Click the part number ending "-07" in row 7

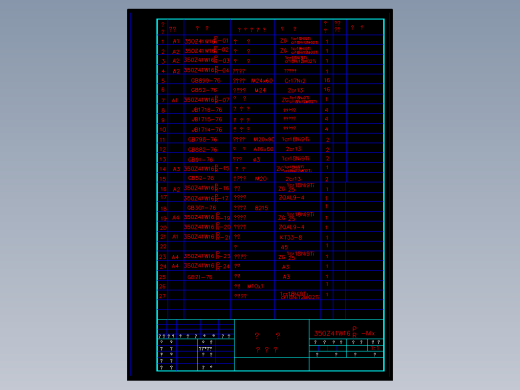tap(207, 100)
